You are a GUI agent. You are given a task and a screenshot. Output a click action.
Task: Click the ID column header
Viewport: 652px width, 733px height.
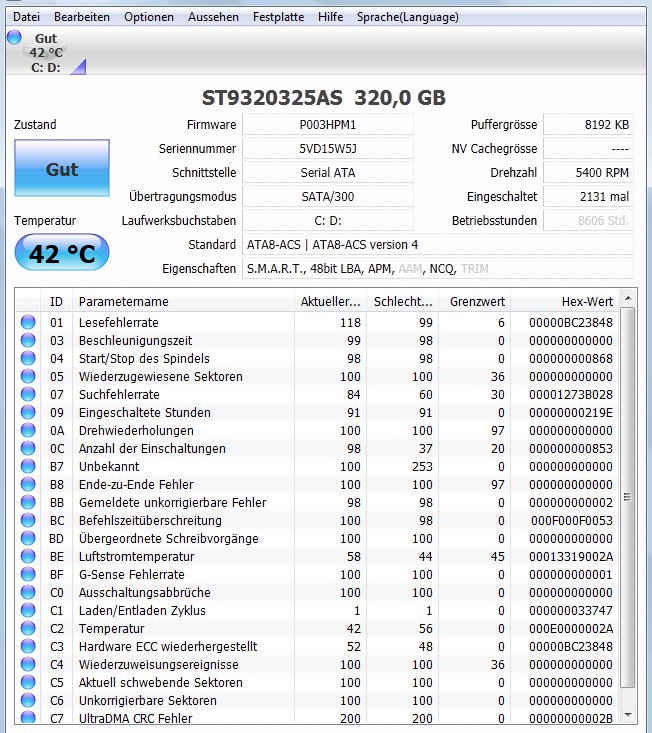tap(56, 302)
